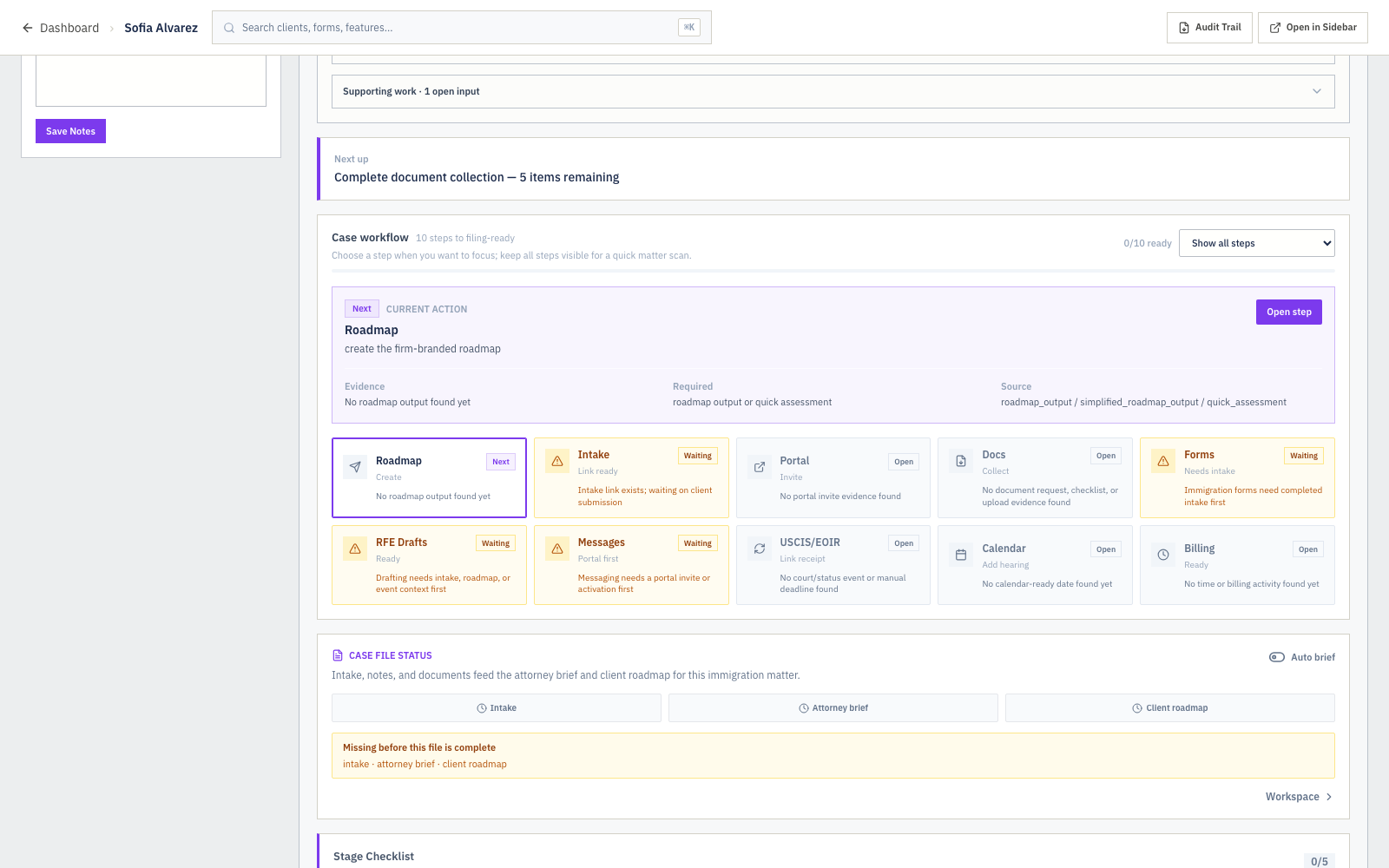1389x868 pixels.
Task: Select the Forms workflow step card
Action: pyautogui.click(x=1237, y=477)
